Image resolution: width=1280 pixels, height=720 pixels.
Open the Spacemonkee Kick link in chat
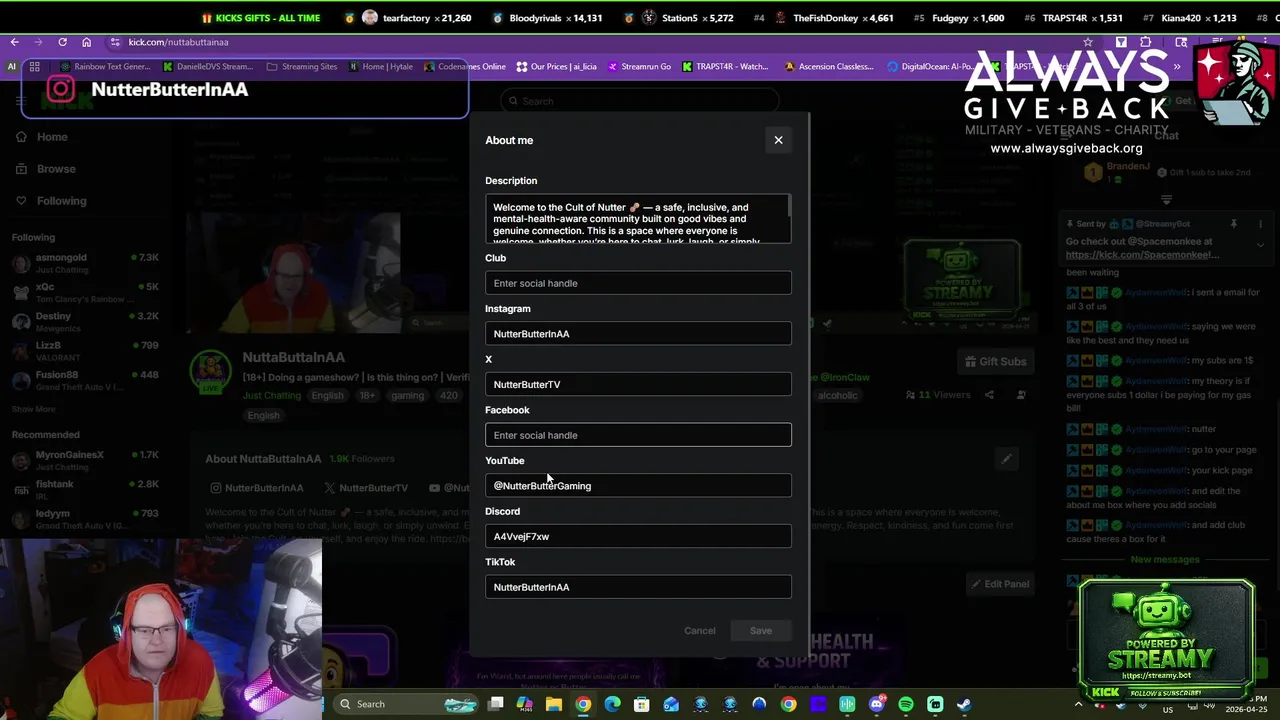tap(1142, 255)
